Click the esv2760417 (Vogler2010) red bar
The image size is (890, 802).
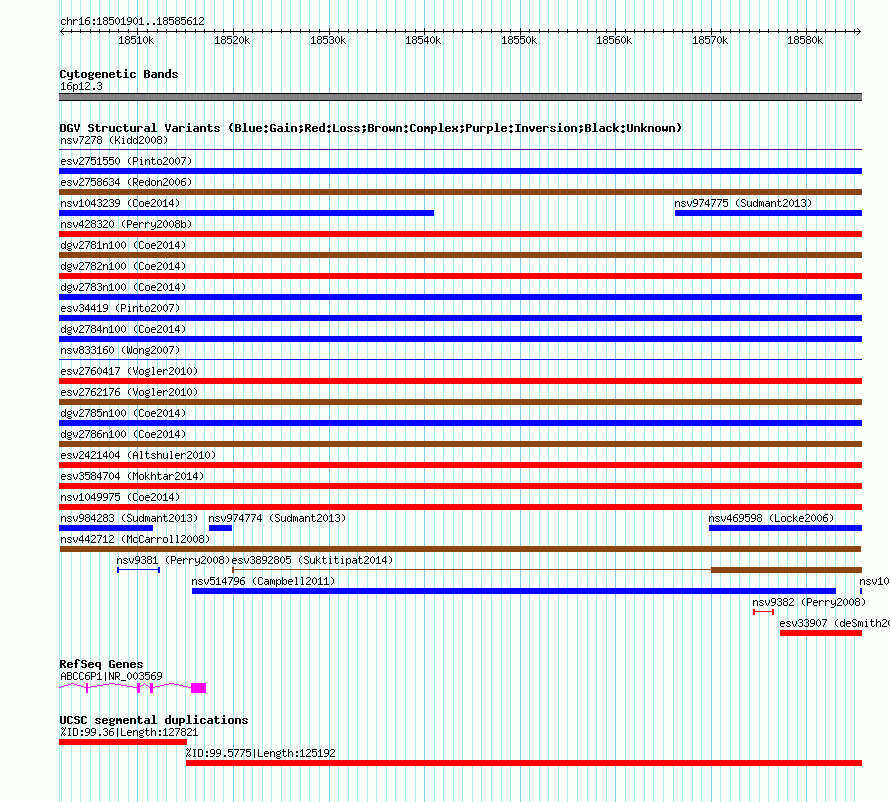click(460, 381)
